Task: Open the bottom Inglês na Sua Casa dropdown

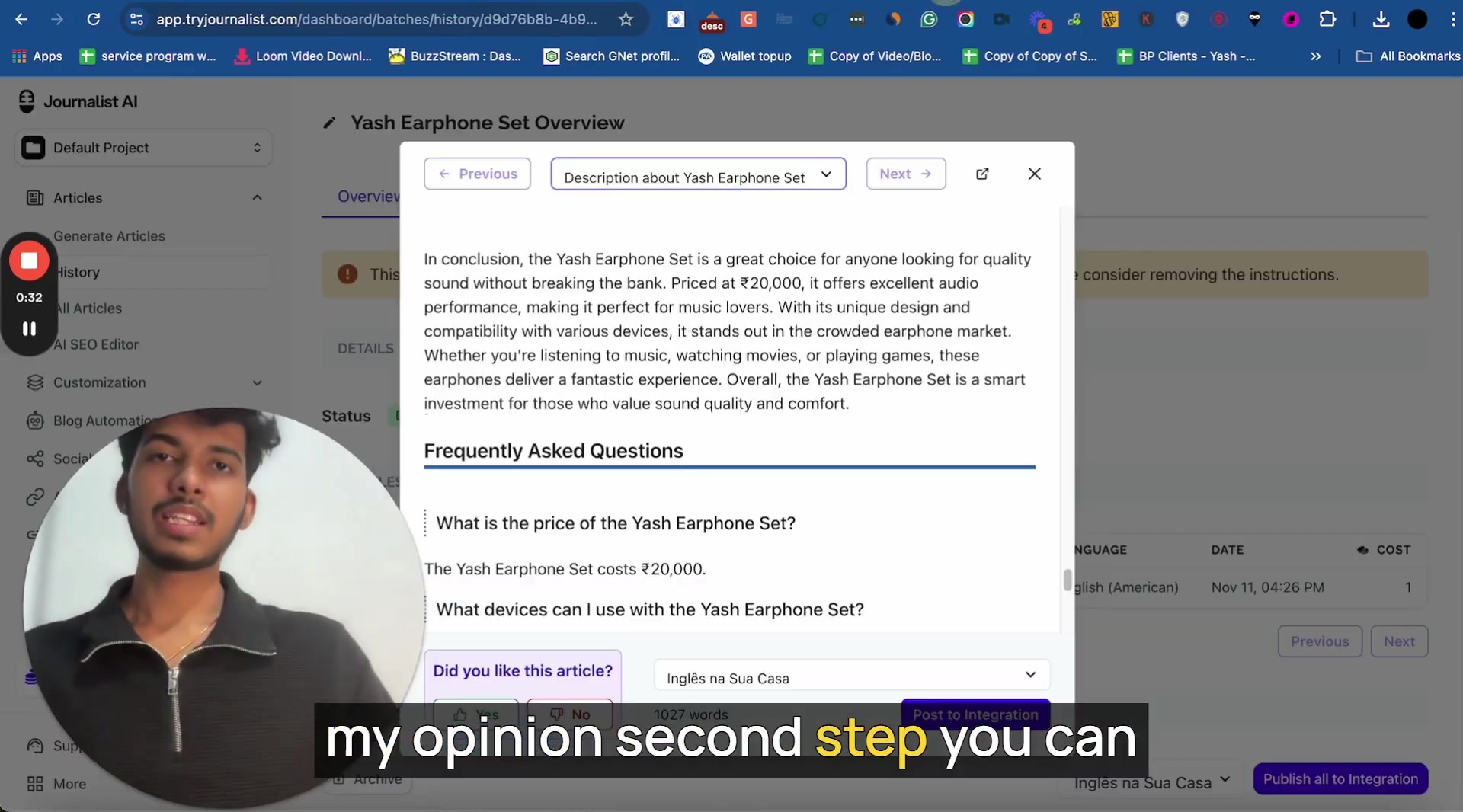Action: click(1151, 782)
